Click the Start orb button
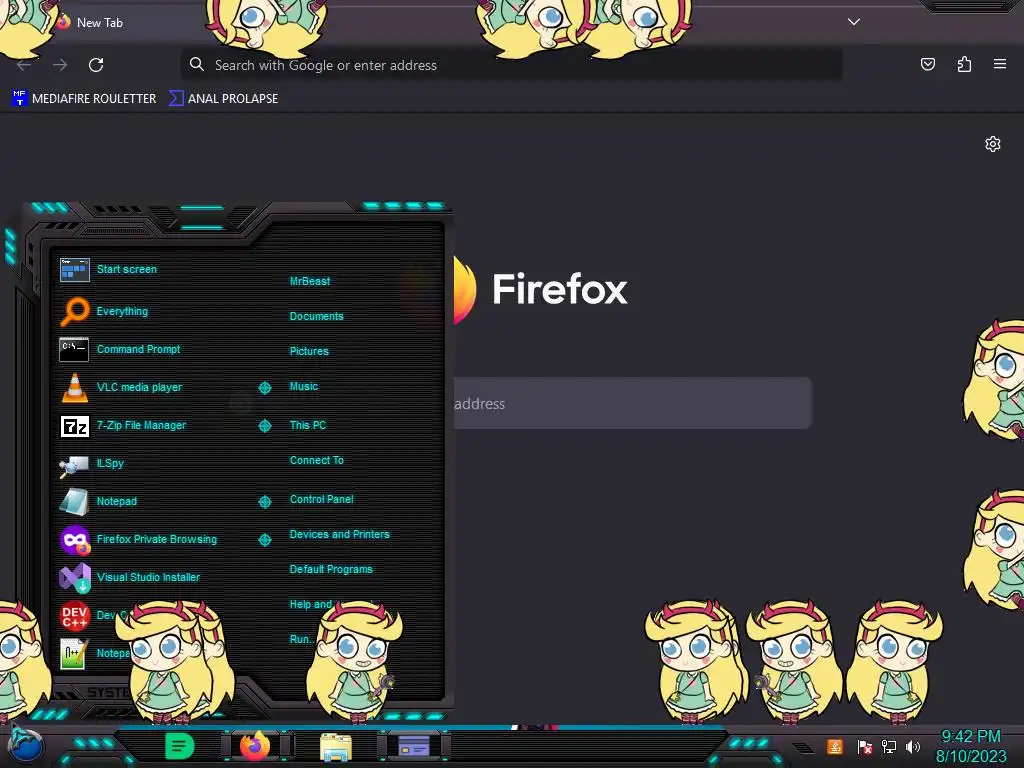Viewport: 1024px width, 768px height. [26, 746]
